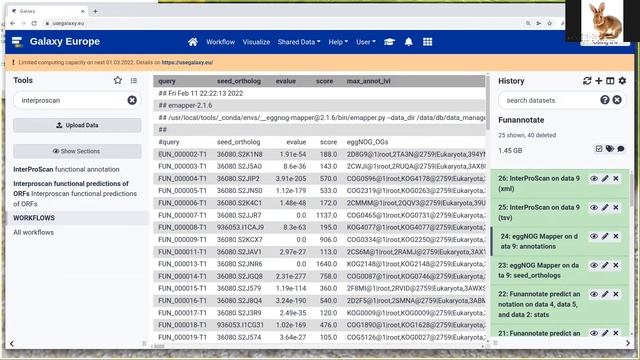The image size is (640, 360).
Task: View data of dataset 23 seed_orthologs
Action: point(594,265)
